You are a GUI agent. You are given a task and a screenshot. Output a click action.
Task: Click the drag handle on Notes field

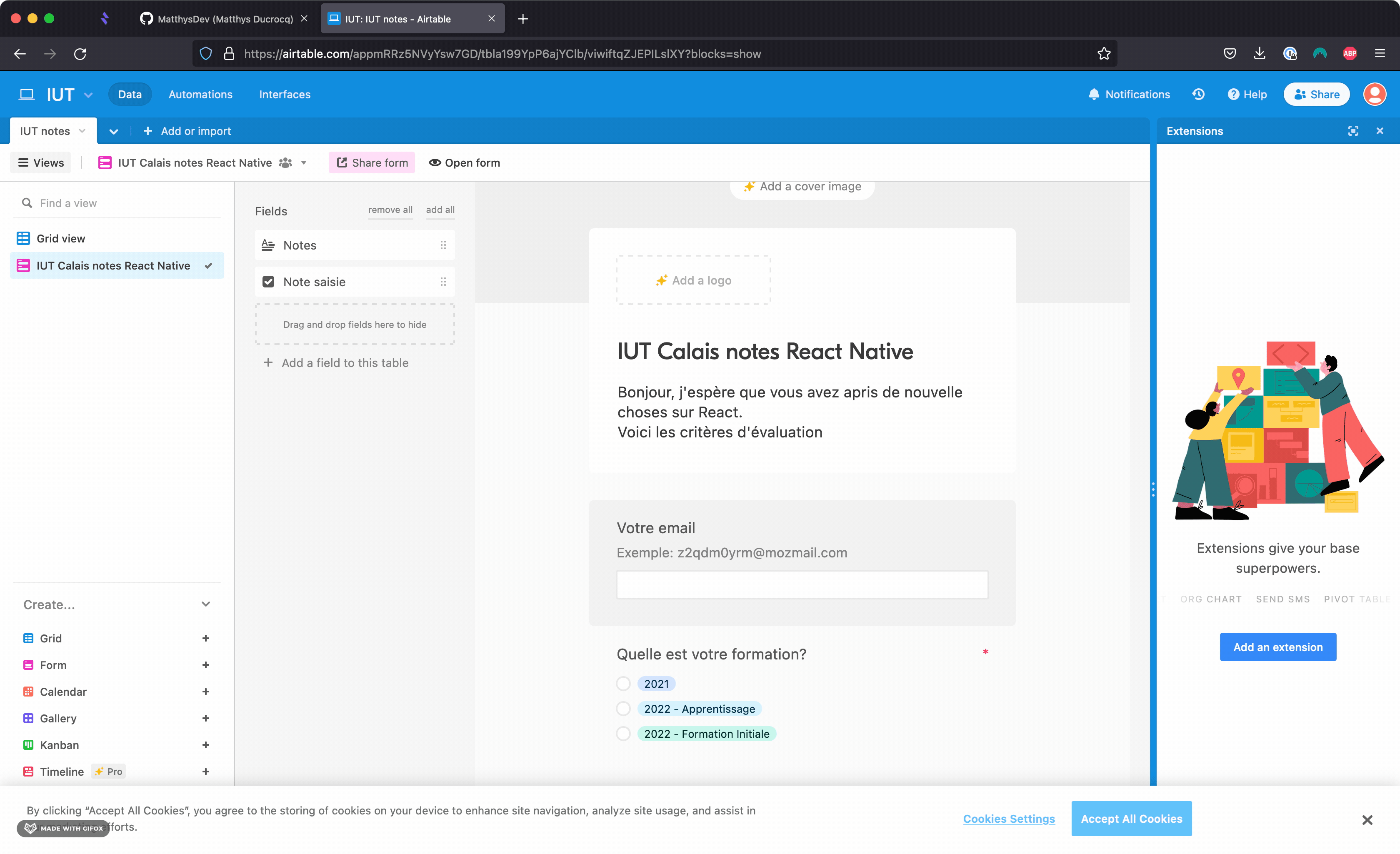coord(443,245)
